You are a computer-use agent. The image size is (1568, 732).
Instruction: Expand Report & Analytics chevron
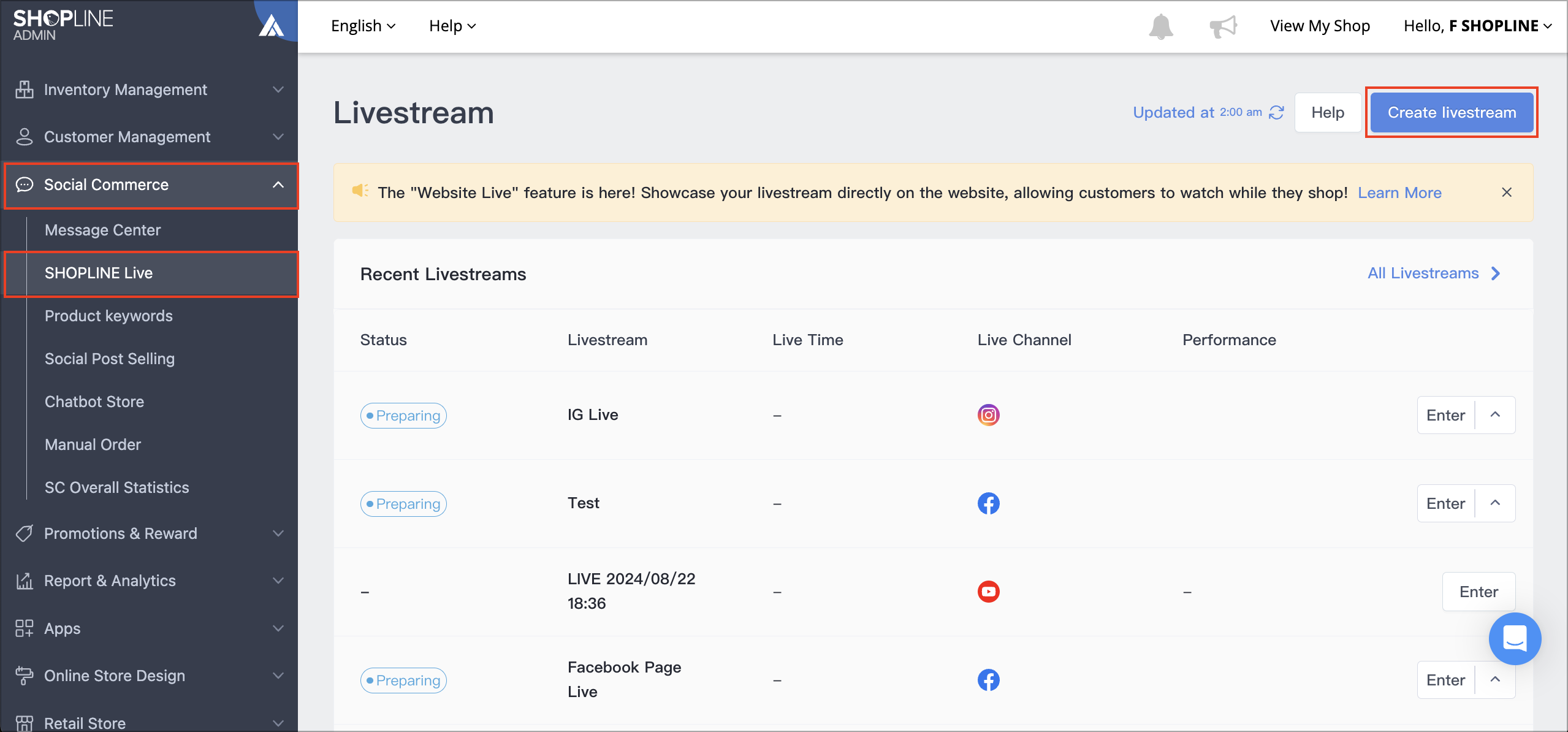click(278, 581)
